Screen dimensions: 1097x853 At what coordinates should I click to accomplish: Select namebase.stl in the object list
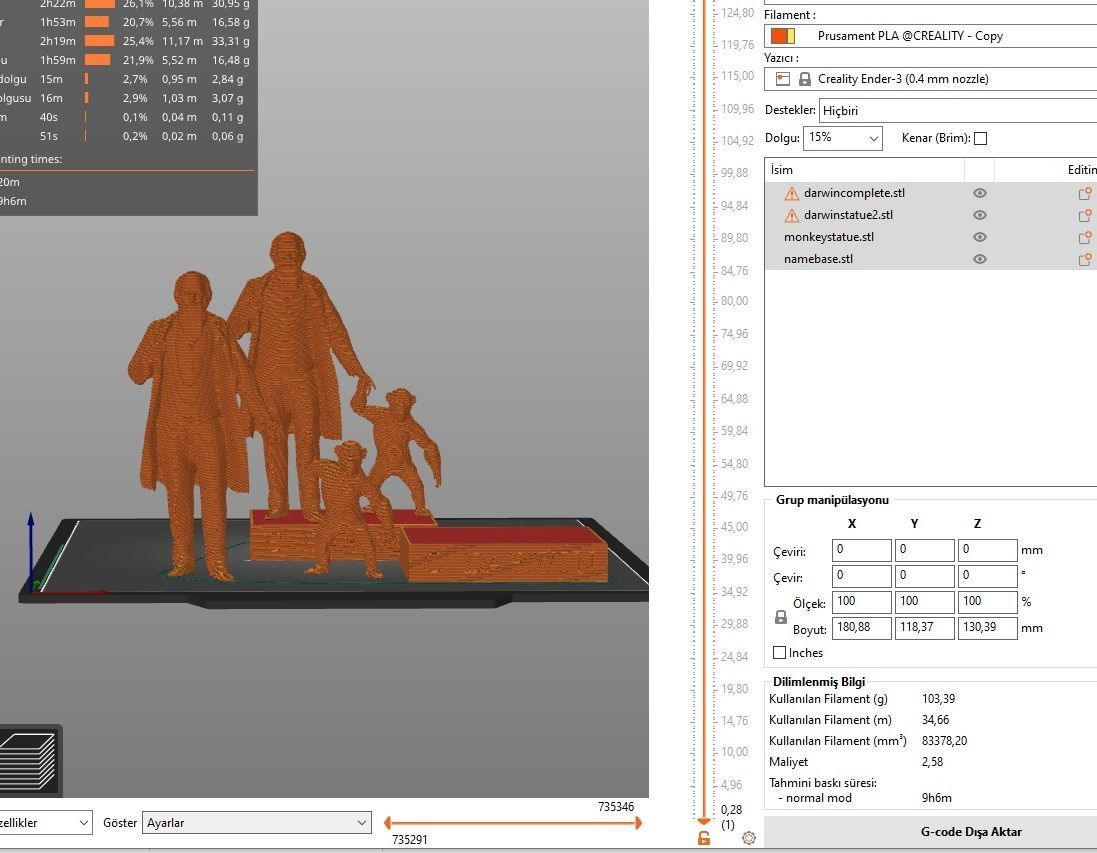click(x=818, y=259)
